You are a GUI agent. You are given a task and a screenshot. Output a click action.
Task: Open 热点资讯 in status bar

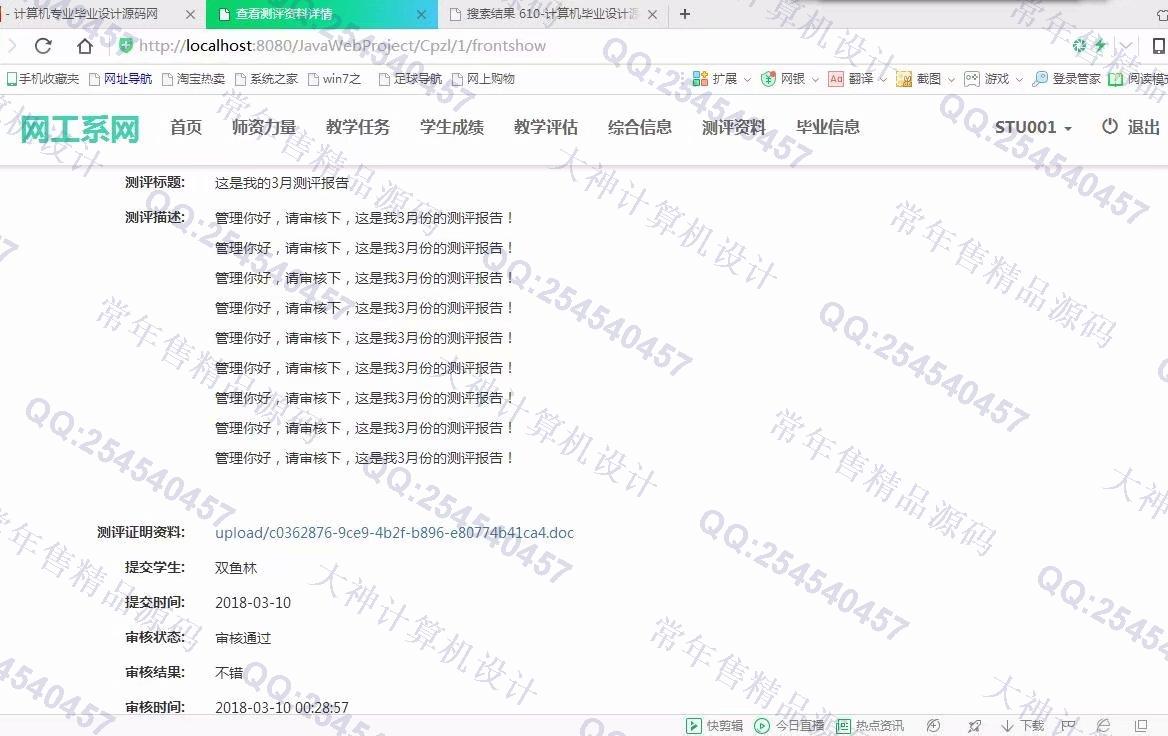pos(869,726)
